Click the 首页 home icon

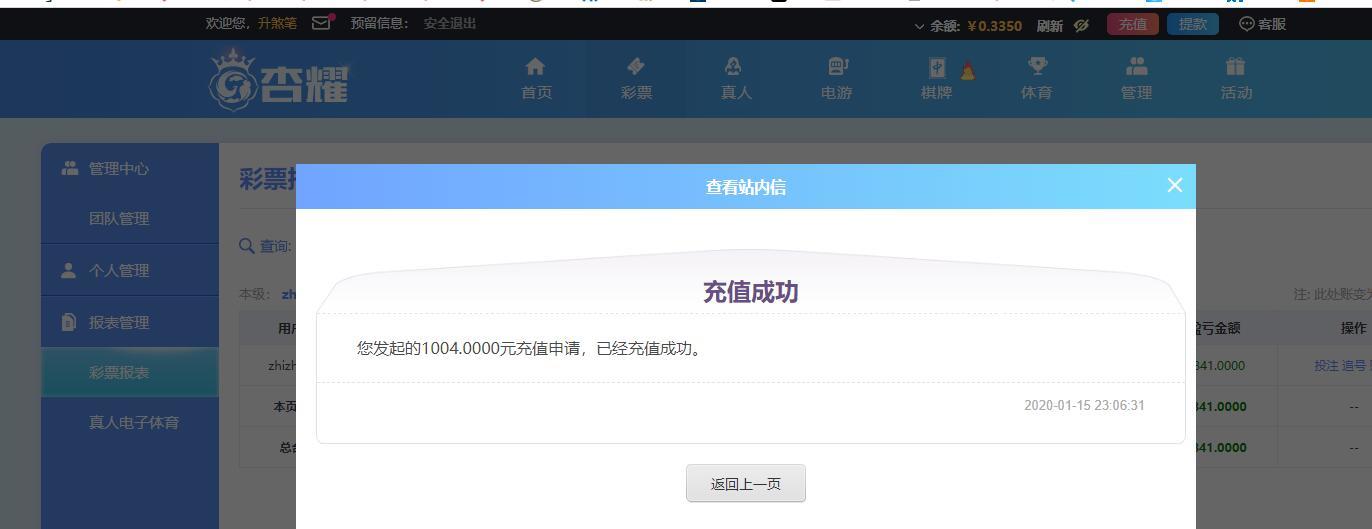click(x=536, y=67)
